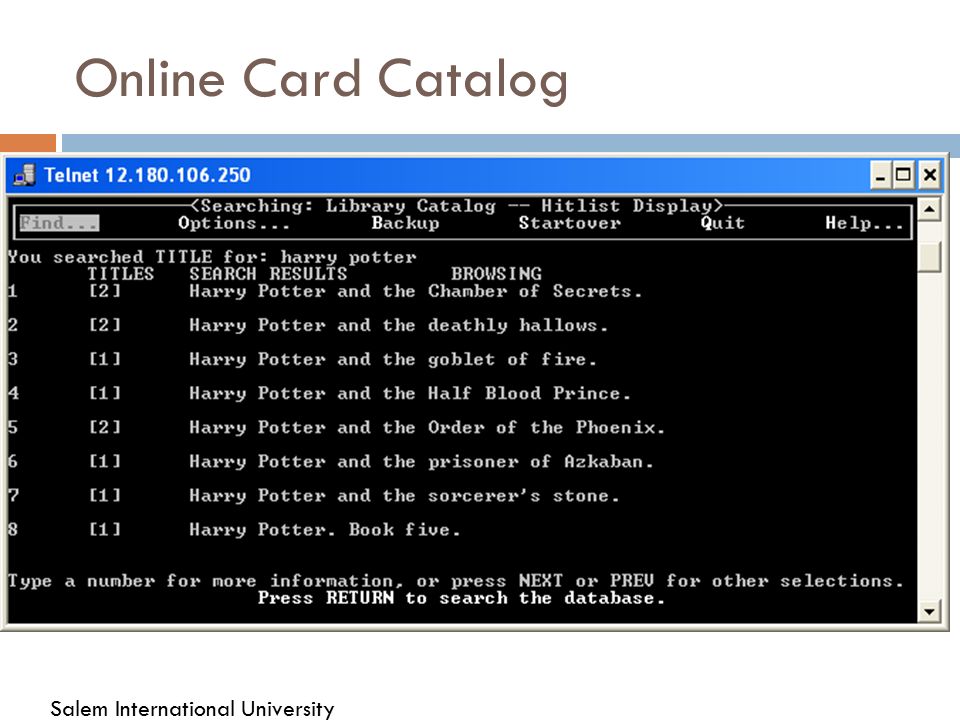Select 'Harry Potter and the Half Blood Prince.'
The width and height of the screenshot is (960, 720).
[410, 394]
